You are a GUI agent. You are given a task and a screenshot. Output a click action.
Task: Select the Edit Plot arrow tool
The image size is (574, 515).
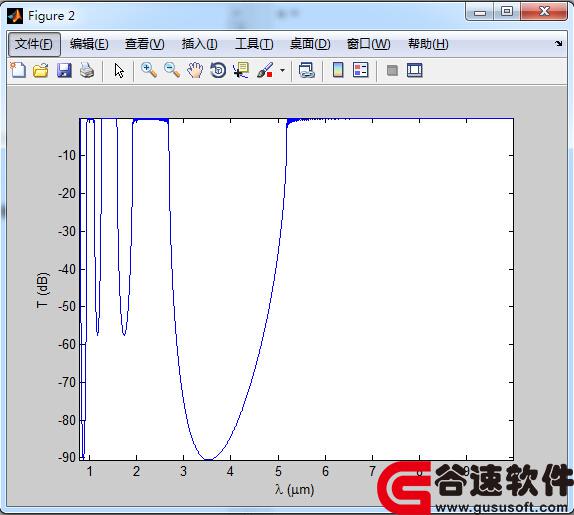click(x=119, y=70)
